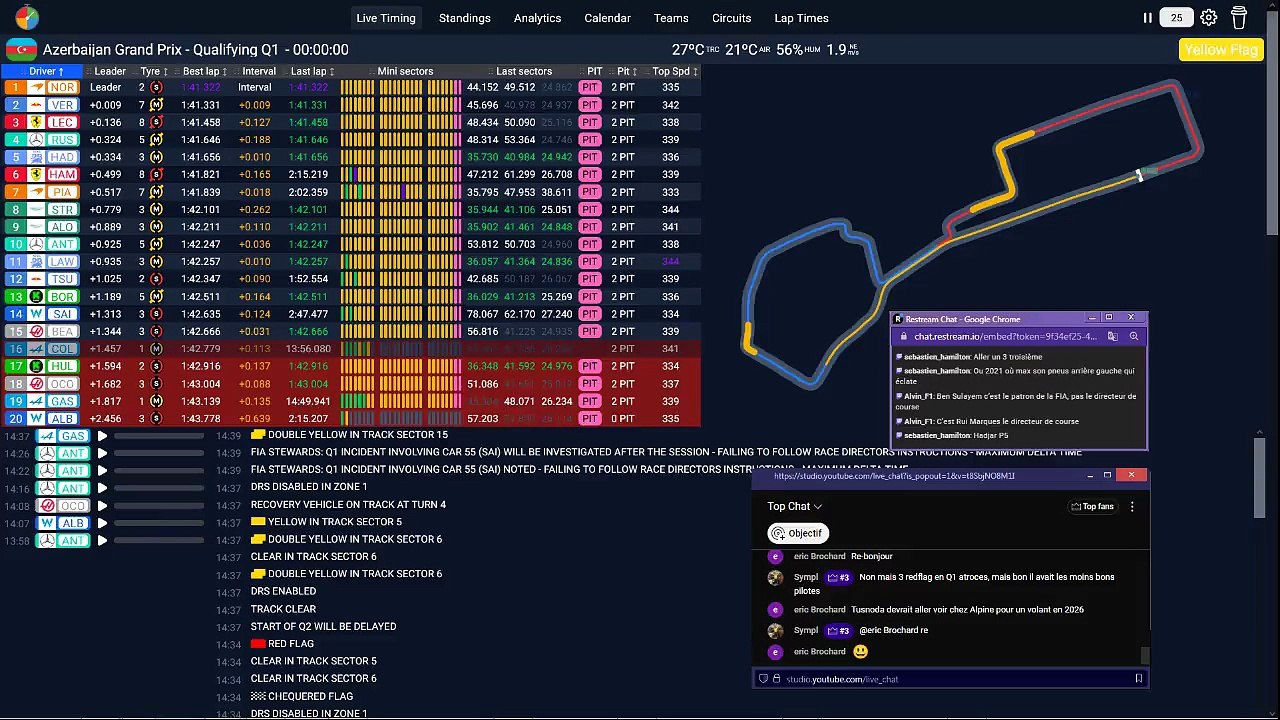The image size is (1280, 720).
Task: Click the PIT badge on the RUS row
Action: (590, 139)
